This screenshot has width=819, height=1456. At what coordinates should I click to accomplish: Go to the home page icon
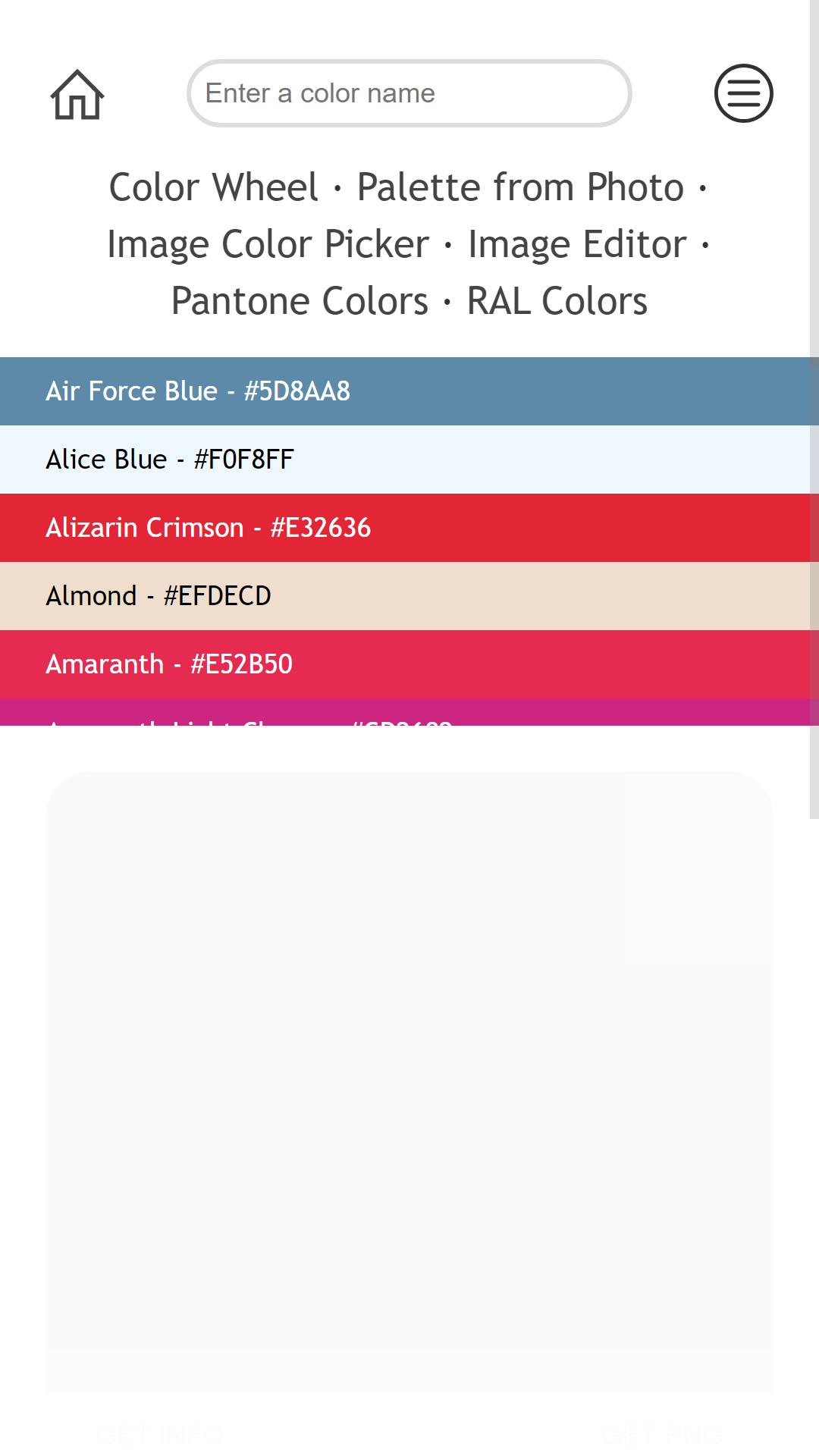(x=77, y=94)
